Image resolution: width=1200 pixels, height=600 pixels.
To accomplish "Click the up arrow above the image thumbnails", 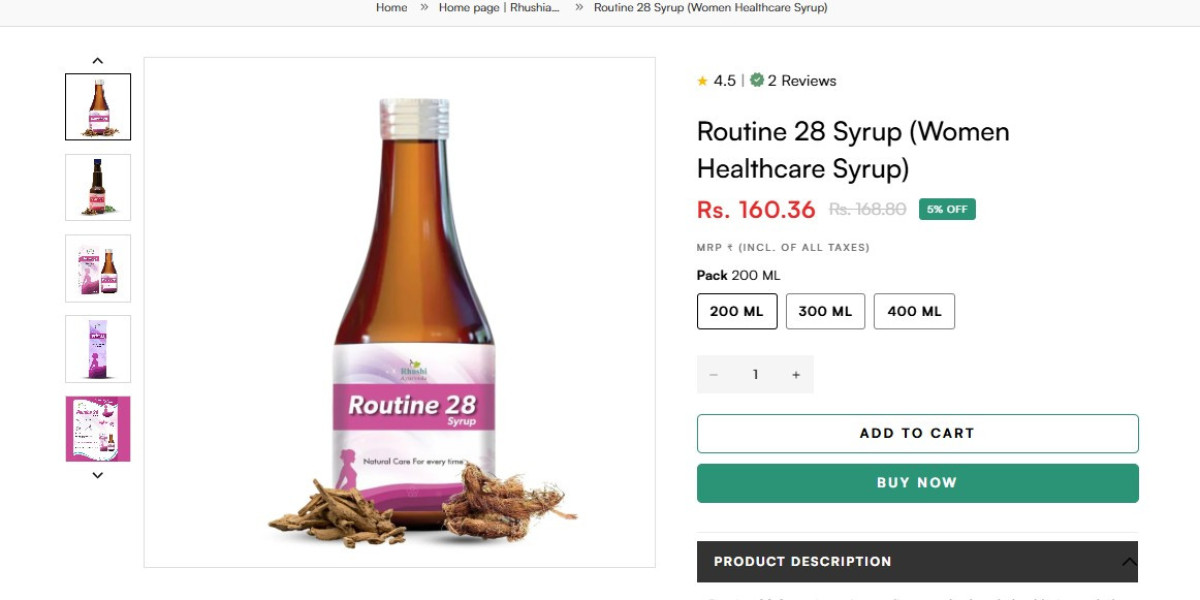I will click(97, 60).
